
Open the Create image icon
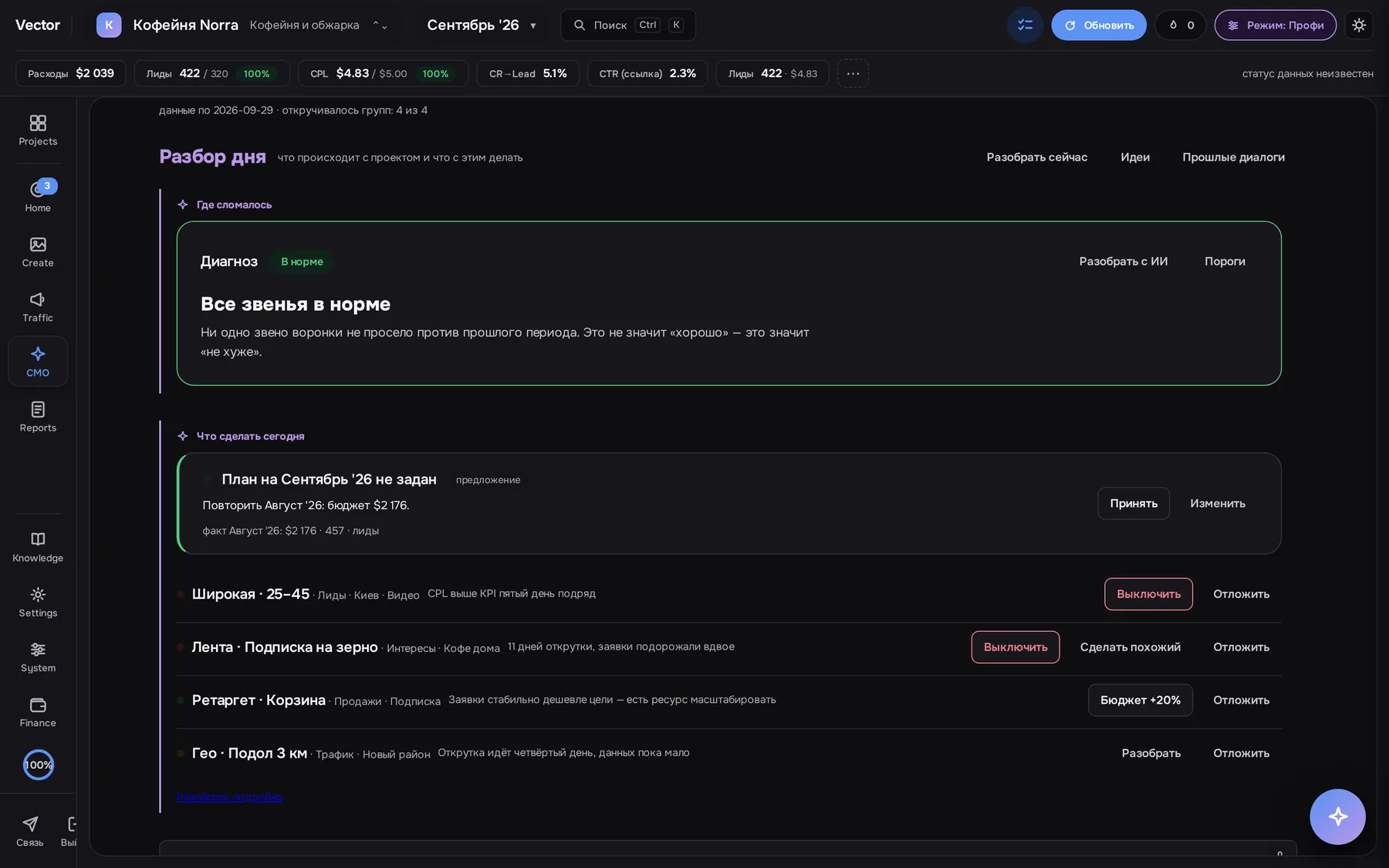pos(38,252)
